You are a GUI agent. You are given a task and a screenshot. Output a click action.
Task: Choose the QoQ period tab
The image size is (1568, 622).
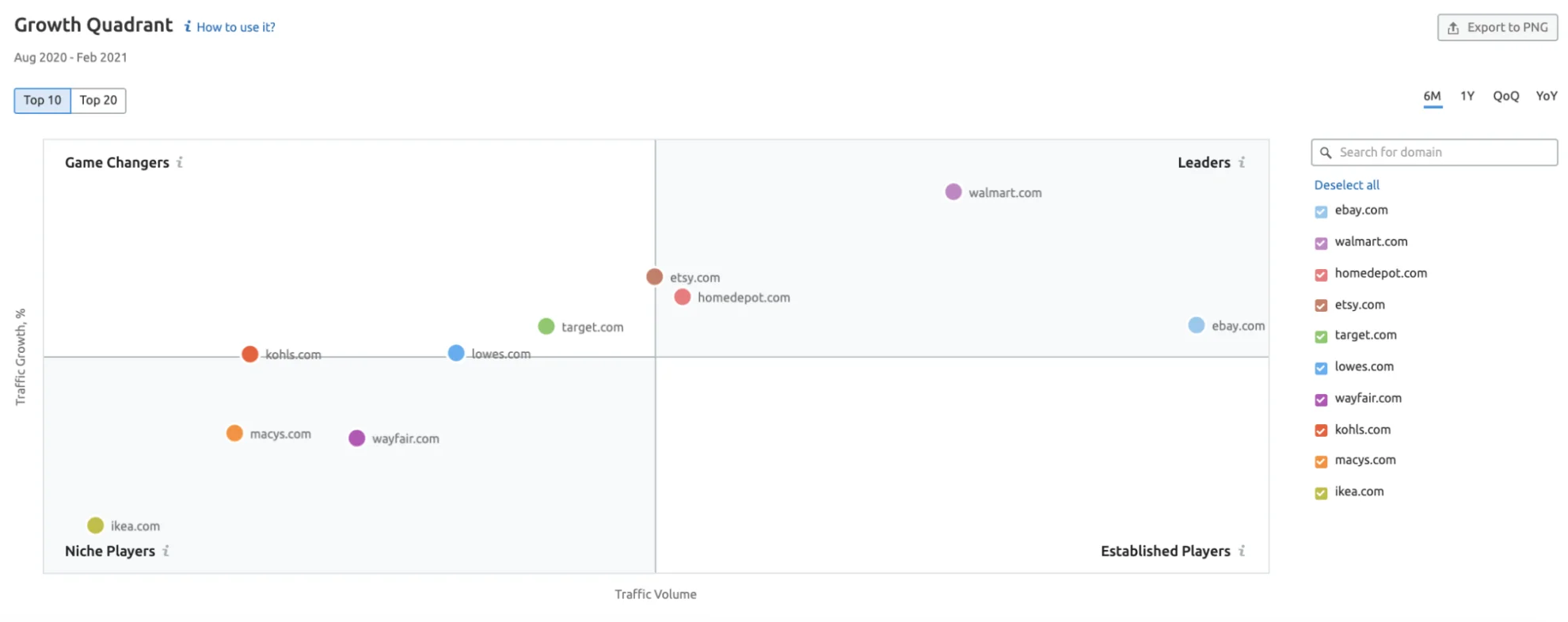coord(1505,97)
